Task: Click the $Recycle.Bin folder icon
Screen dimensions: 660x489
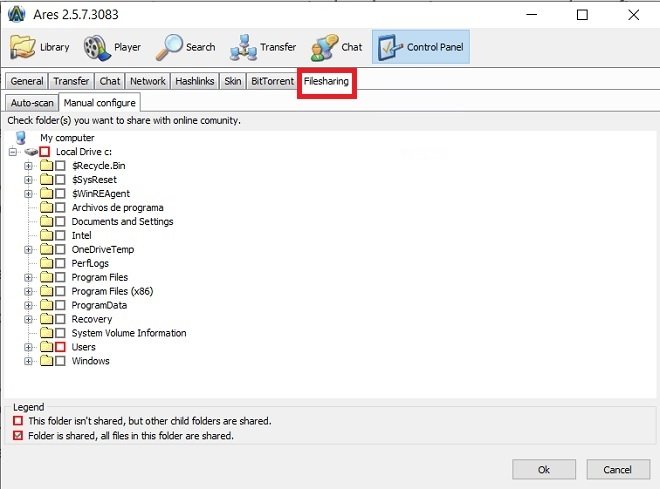Action: (x=46, y=165)
